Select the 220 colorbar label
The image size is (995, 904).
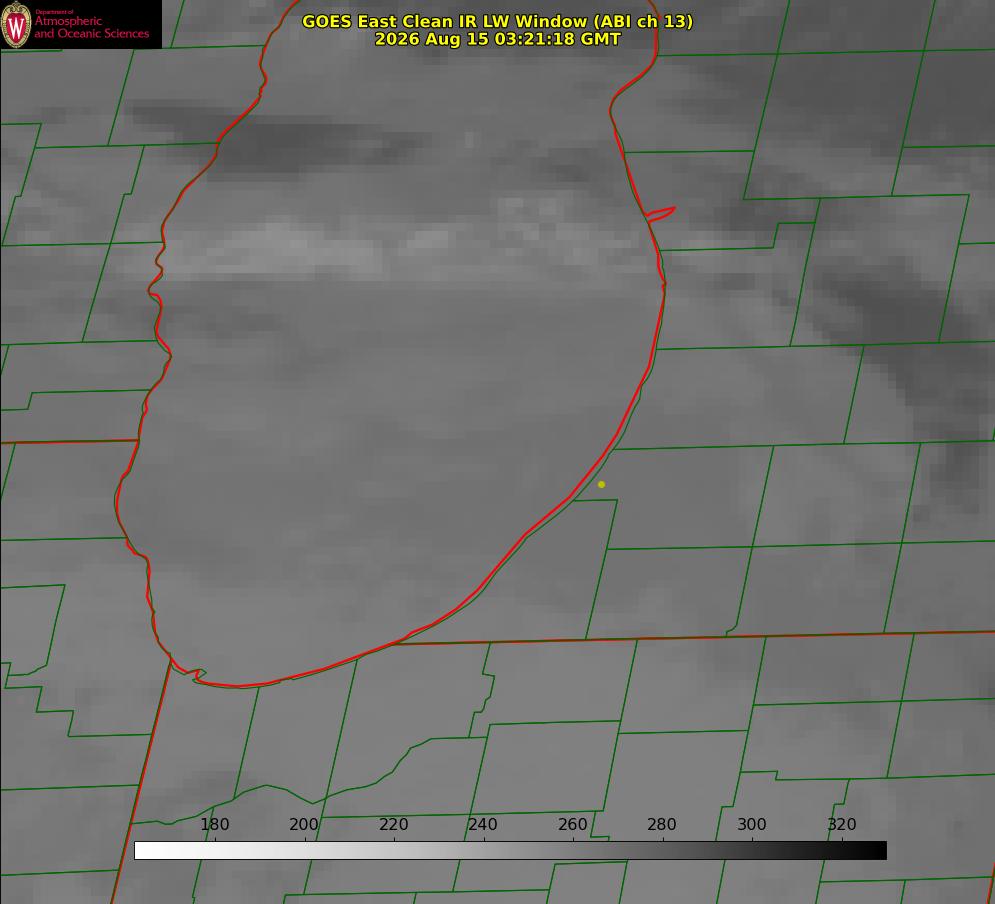tap(393, 824)
